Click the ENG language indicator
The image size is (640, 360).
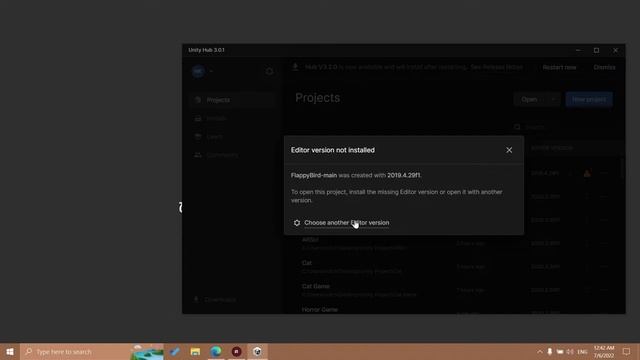click(582, 351)
